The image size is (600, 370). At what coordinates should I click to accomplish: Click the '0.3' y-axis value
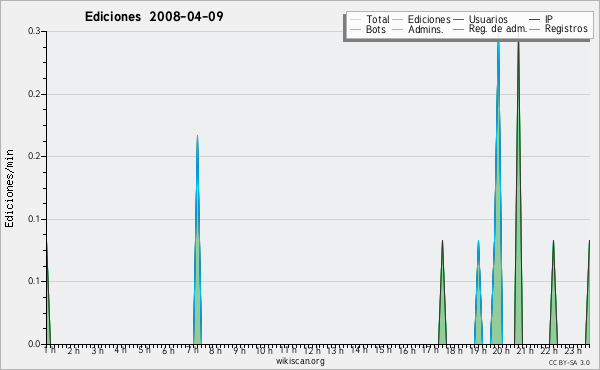pos(34,31)
